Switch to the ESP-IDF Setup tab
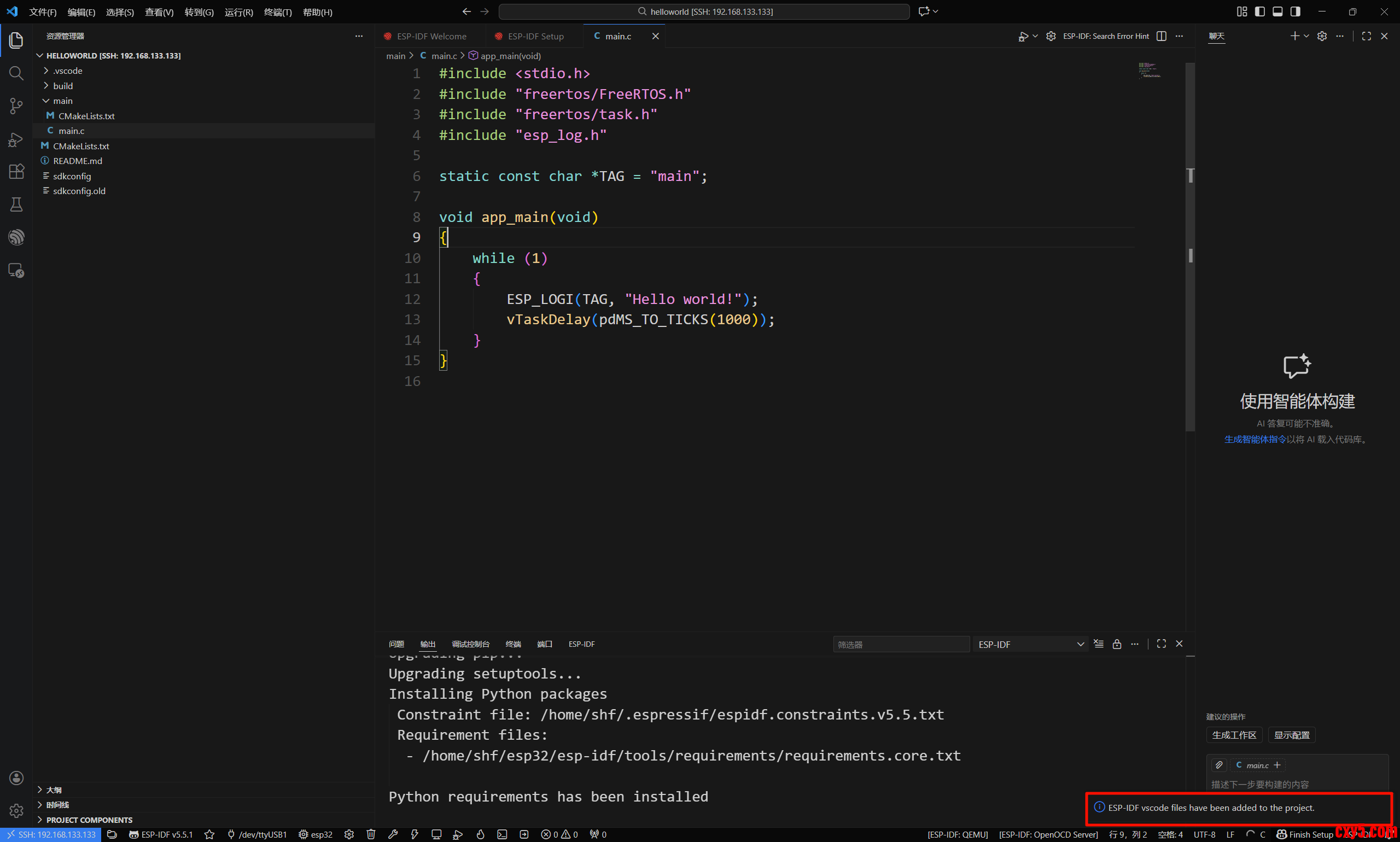Image resolution: width=1400 pixels, height=842 pixels. pos(535,36)
